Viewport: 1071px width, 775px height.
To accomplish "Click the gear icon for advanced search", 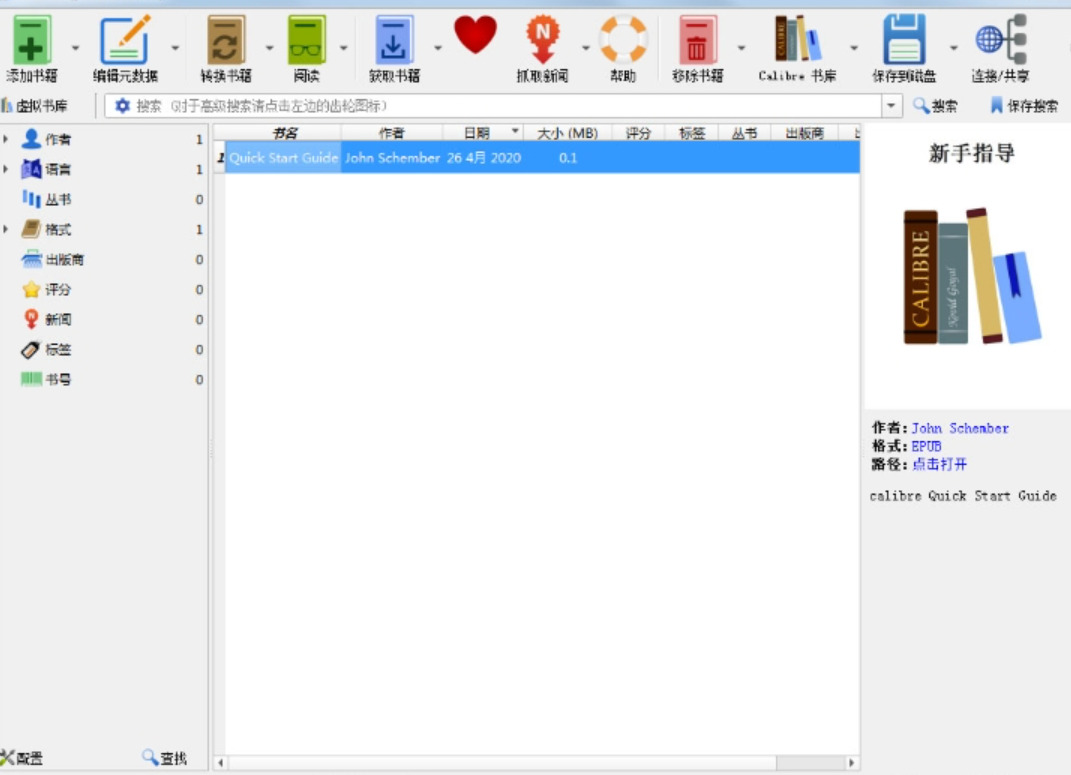I will point(122,106).
